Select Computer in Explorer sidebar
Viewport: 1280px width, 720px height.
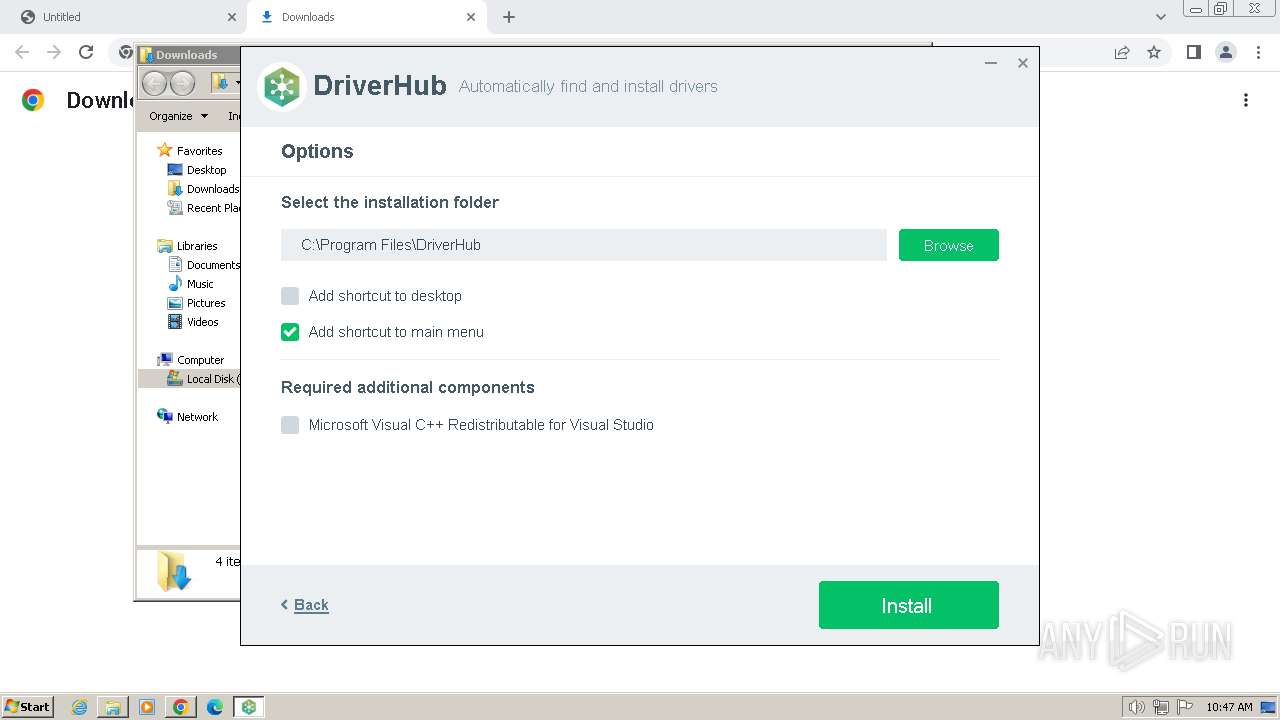pos(191,360)
